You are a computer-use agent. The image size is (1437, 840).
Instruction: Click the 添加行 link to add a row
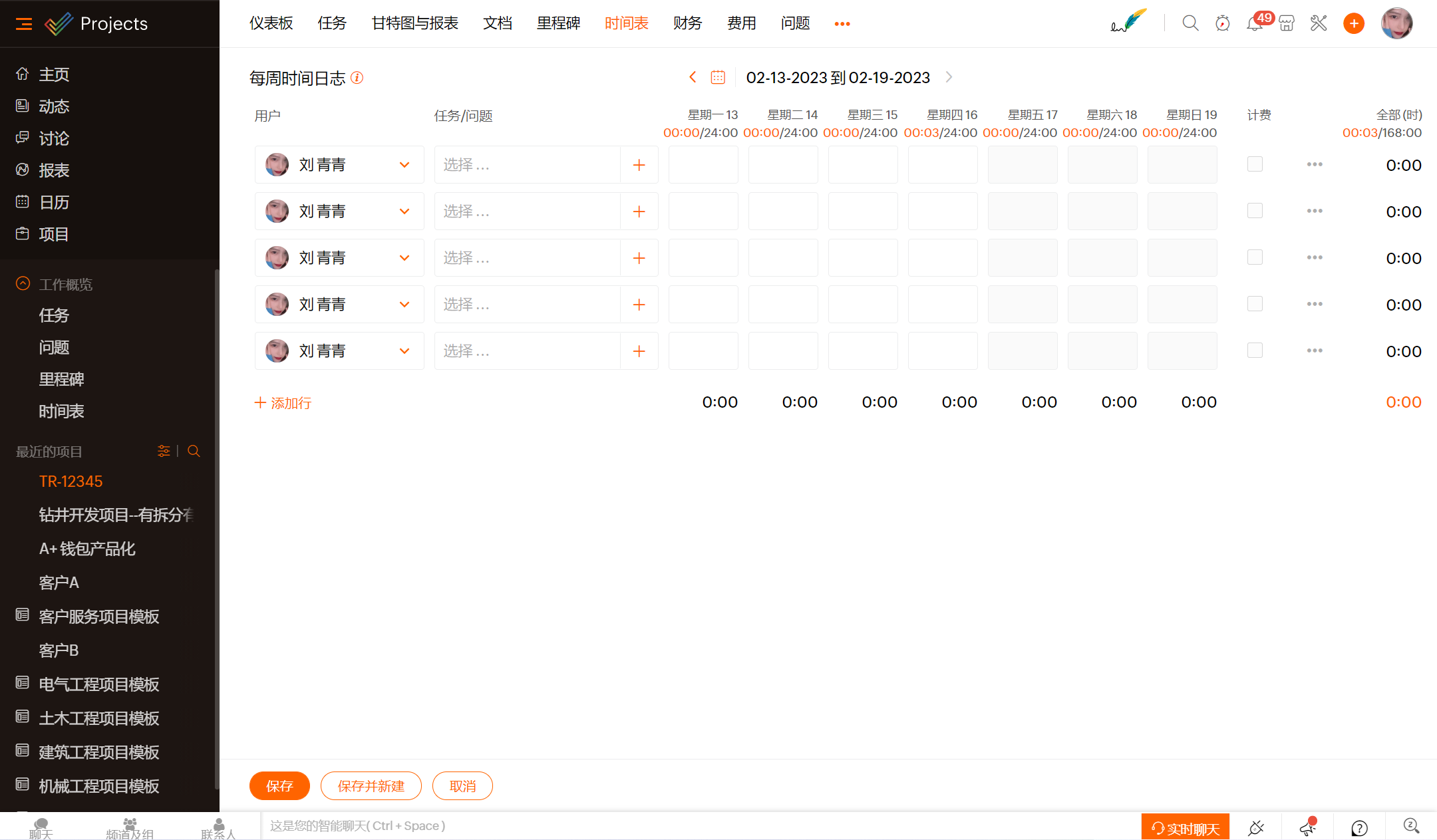[282, 402]
